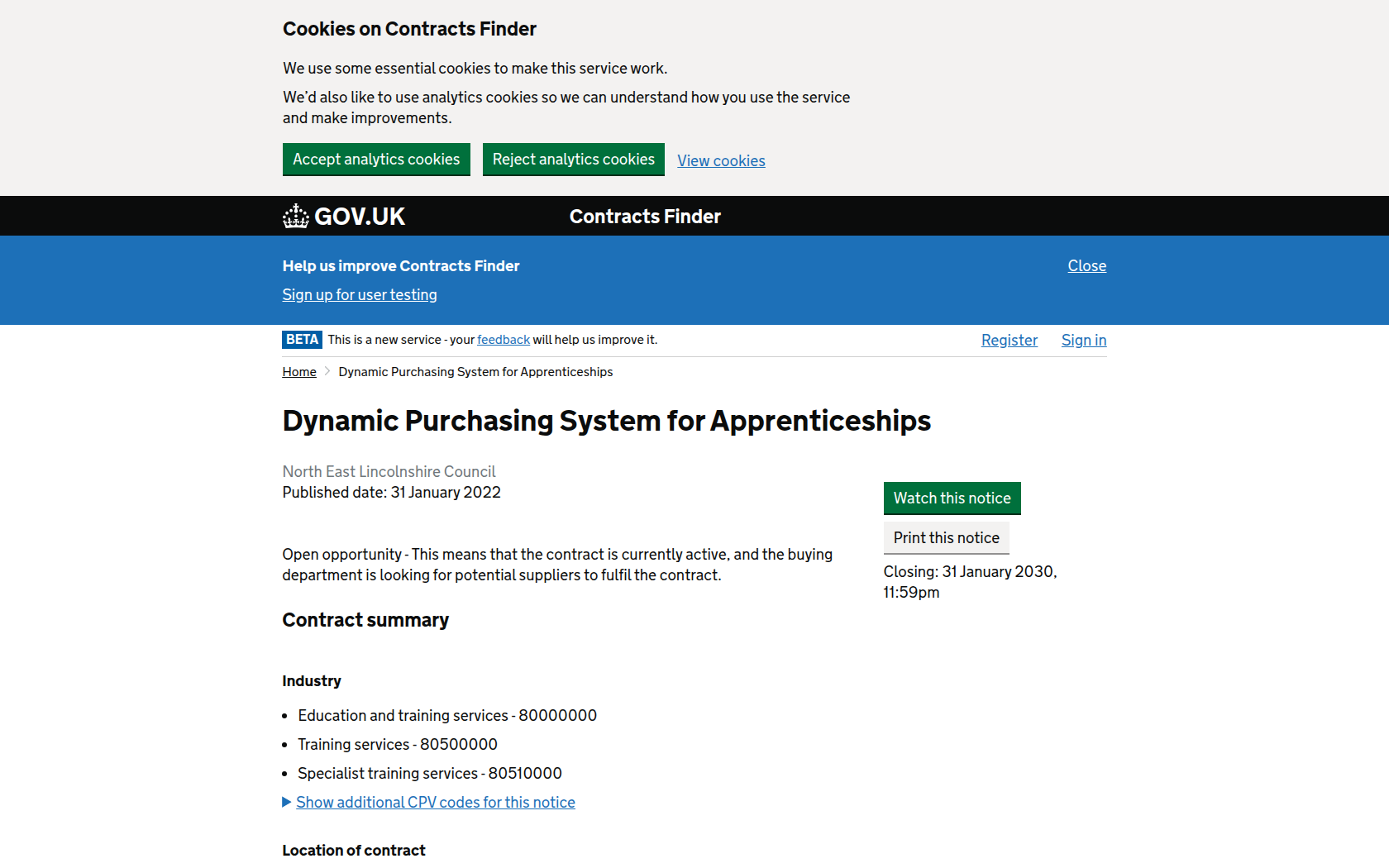Go to the Register page
Image resolution: width=1389 pixels, height=868 pixels.
[1009, 341]
